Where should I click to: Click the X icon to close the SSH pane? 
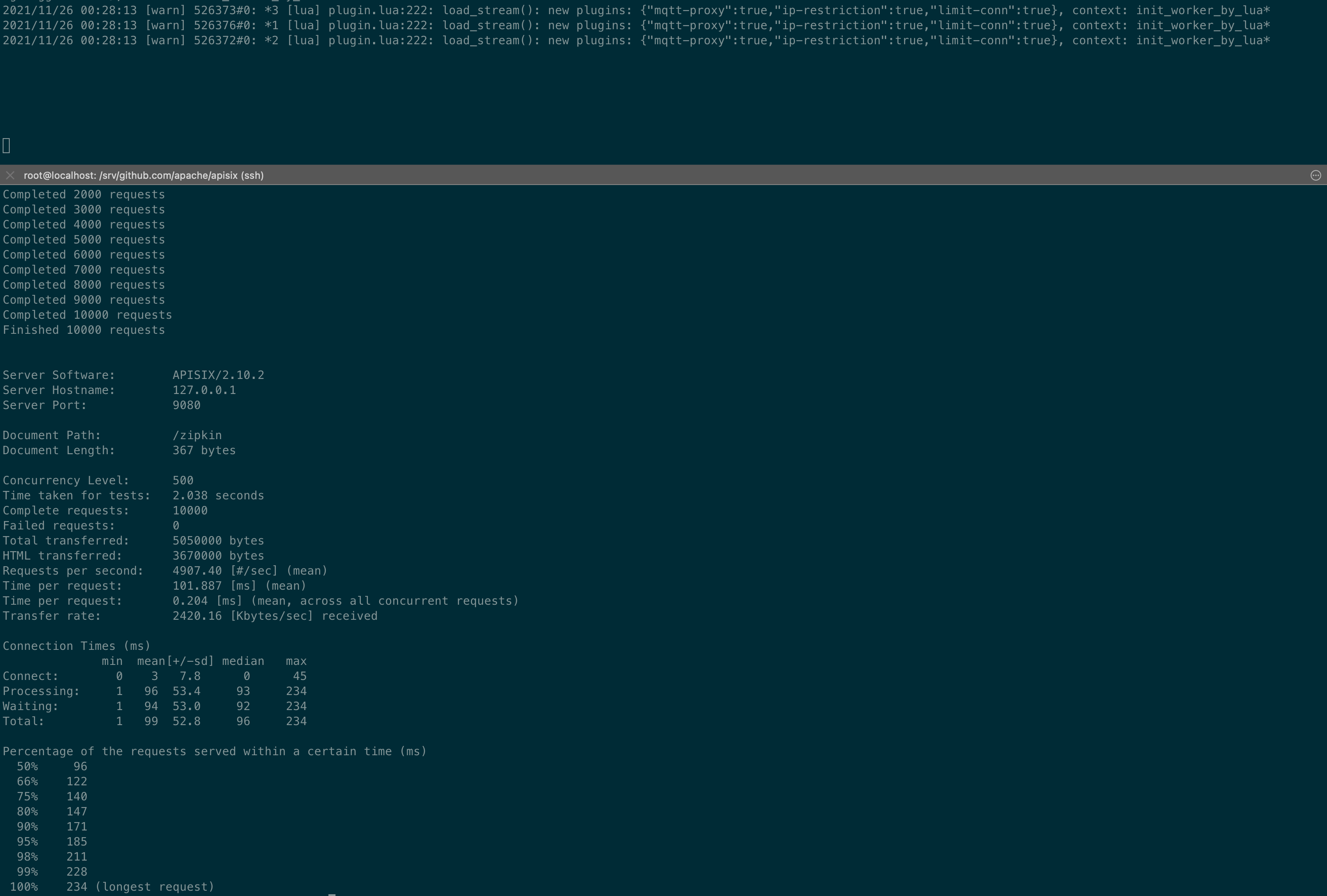point(10,175)
